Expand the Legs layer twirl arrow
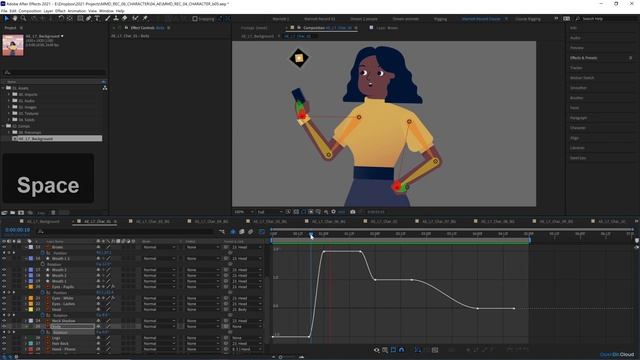 click(x=26, y=338)
